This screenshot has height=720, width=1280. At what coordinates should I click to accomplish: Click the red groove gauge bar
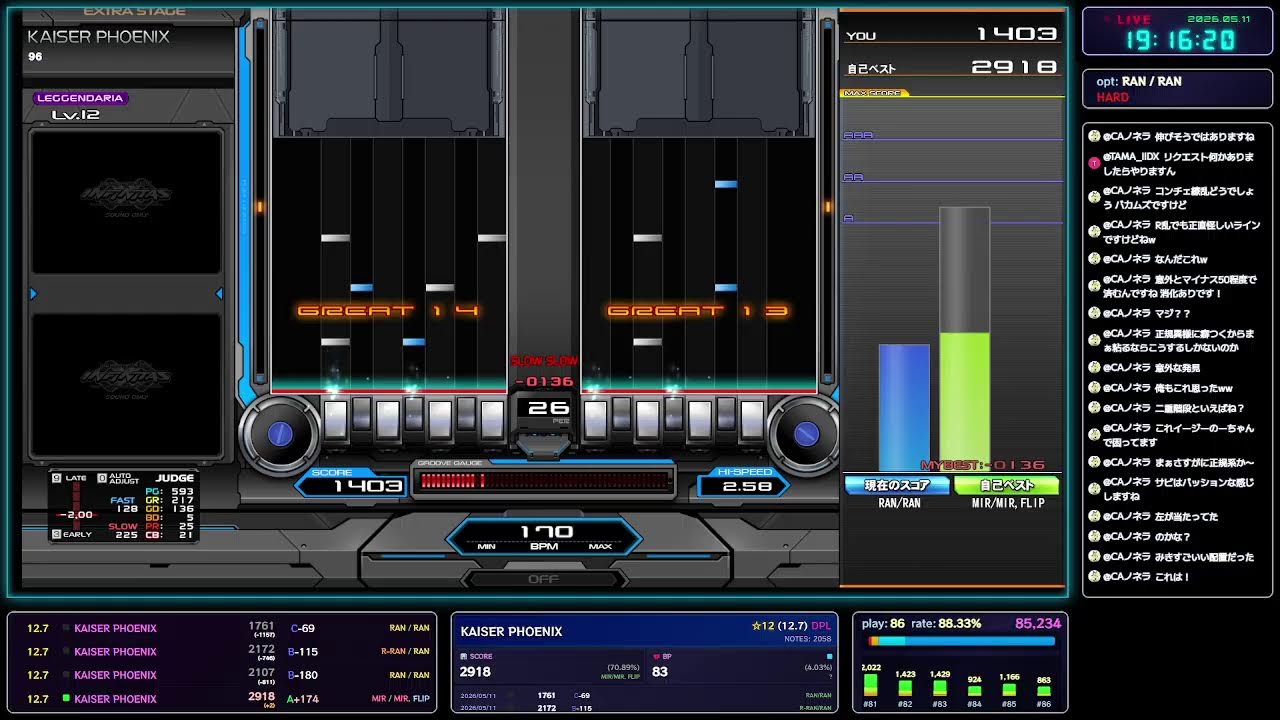(x=544, y=481)
